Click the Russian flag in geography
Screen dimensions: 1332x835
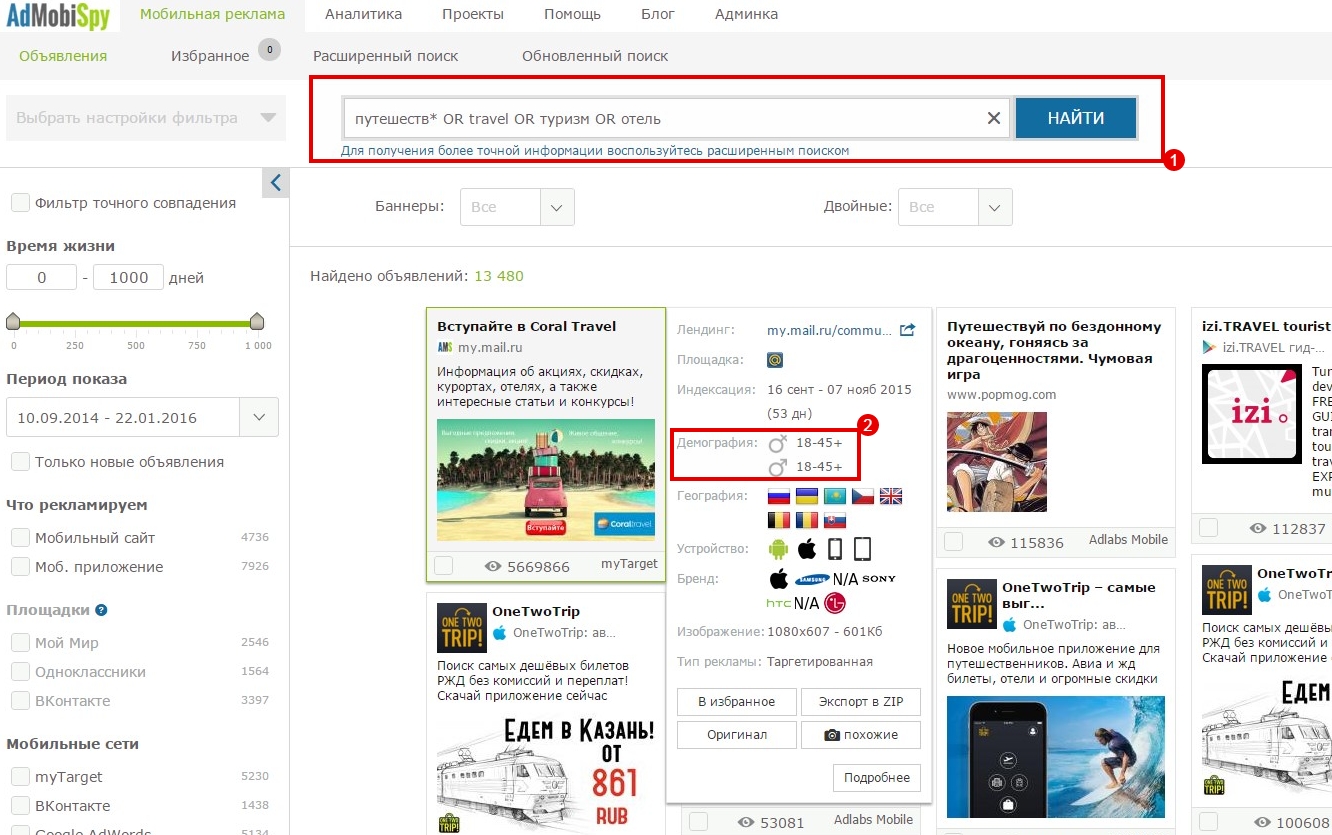778,496
